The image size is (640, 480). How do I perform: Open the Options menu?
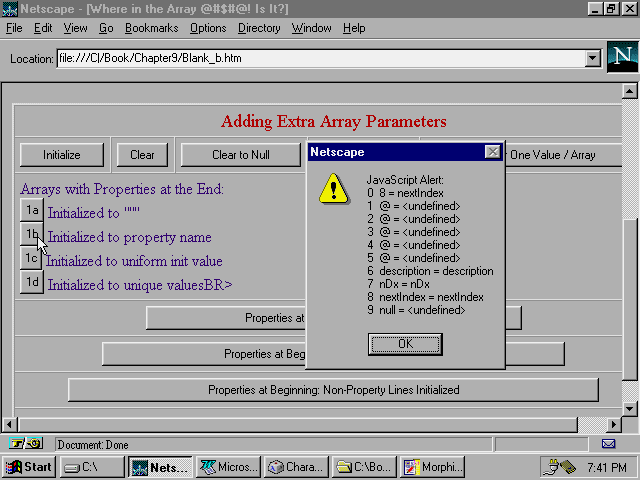pos(208,28)
